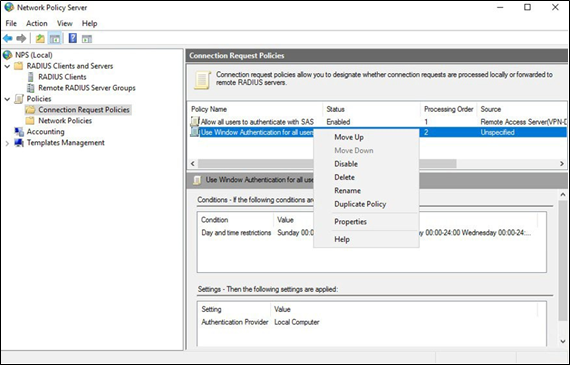Open the File menu
This screenshot has height=365, width=570.
pyautogui.click(x=11, y=23)
